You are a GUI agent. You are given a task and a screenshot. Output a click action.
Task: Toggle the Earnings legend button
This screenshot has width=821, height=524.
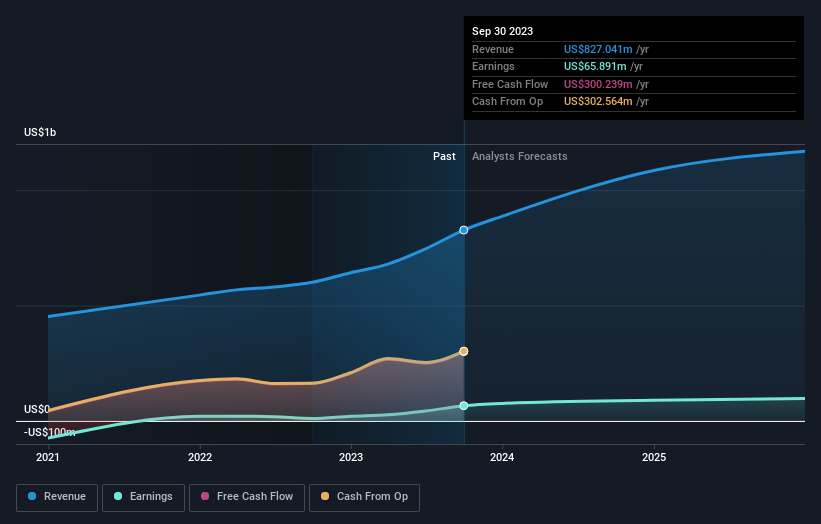[143, 497]
